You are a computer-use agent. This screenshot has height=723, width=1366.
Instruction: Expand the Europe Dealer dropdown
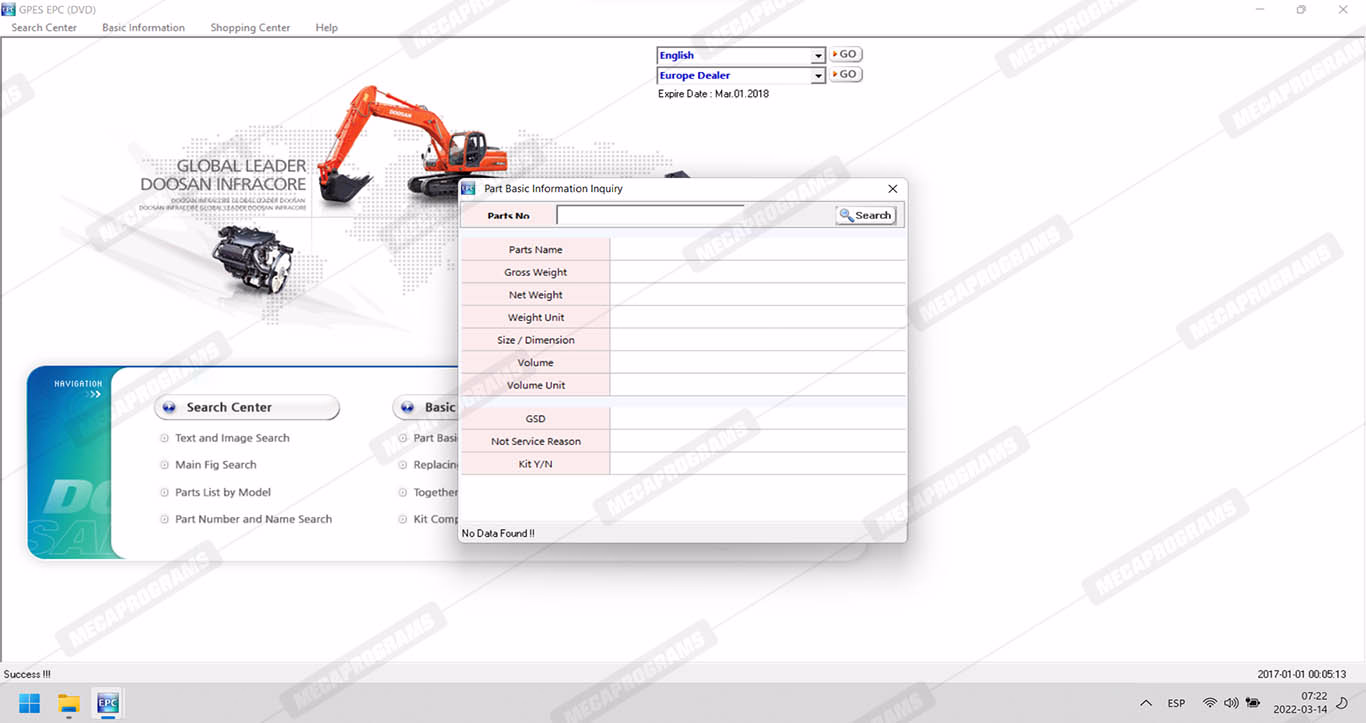[x=818, y=76]
